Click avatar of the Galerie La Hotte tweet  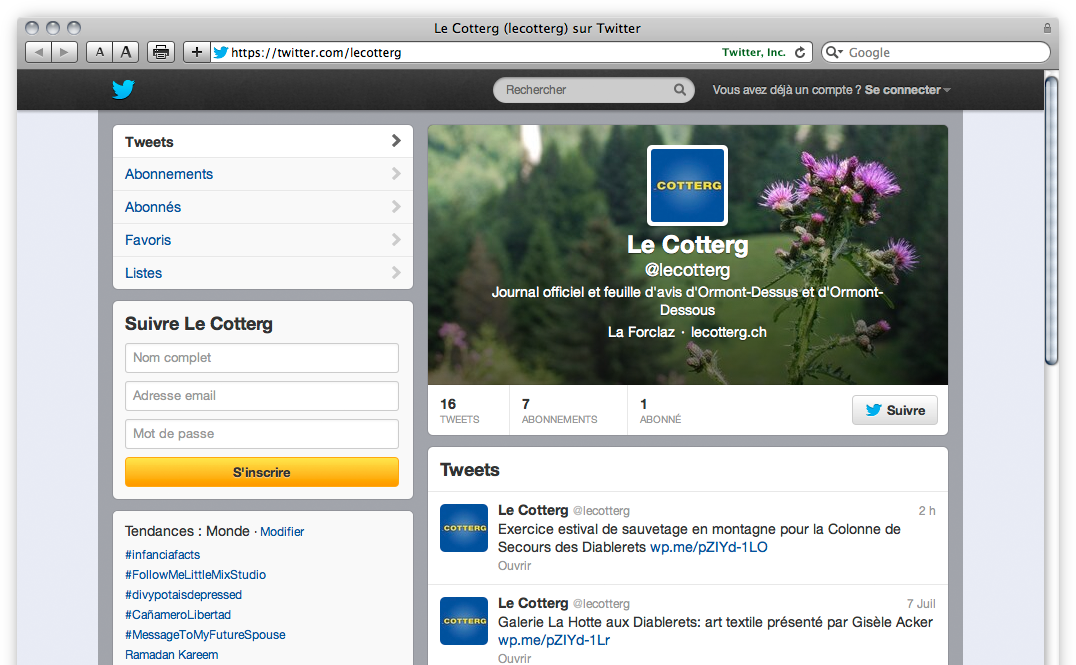(x=464, y=621)
